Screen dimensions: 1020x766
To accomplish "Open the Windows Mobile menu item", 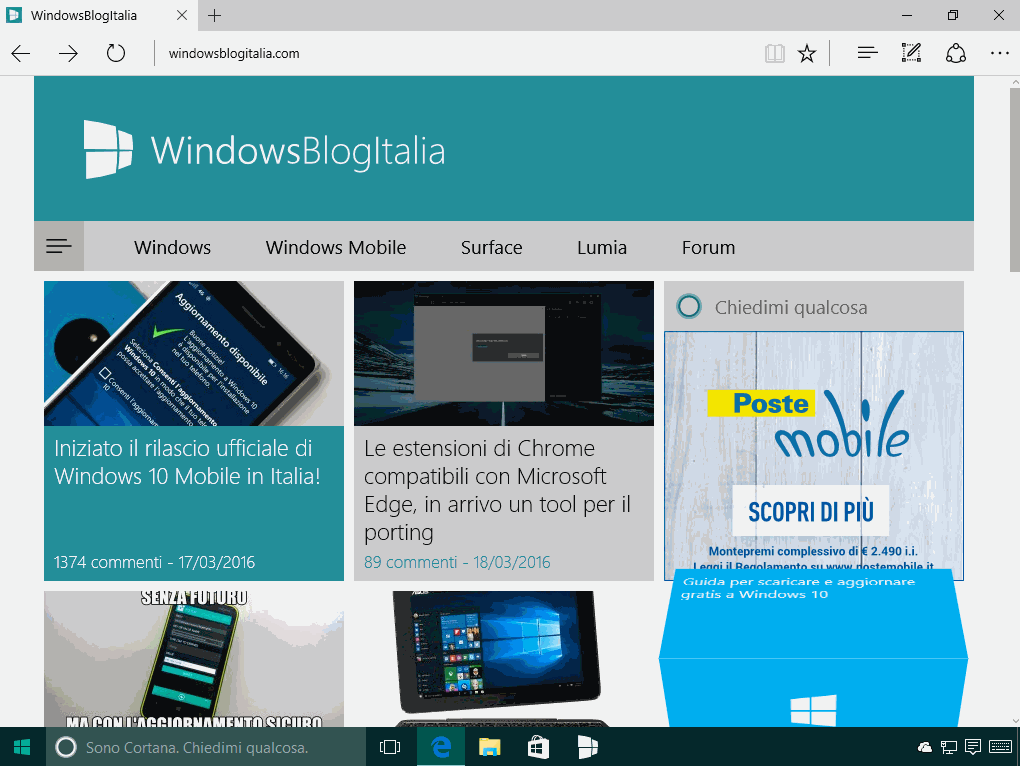I will 336,247.
